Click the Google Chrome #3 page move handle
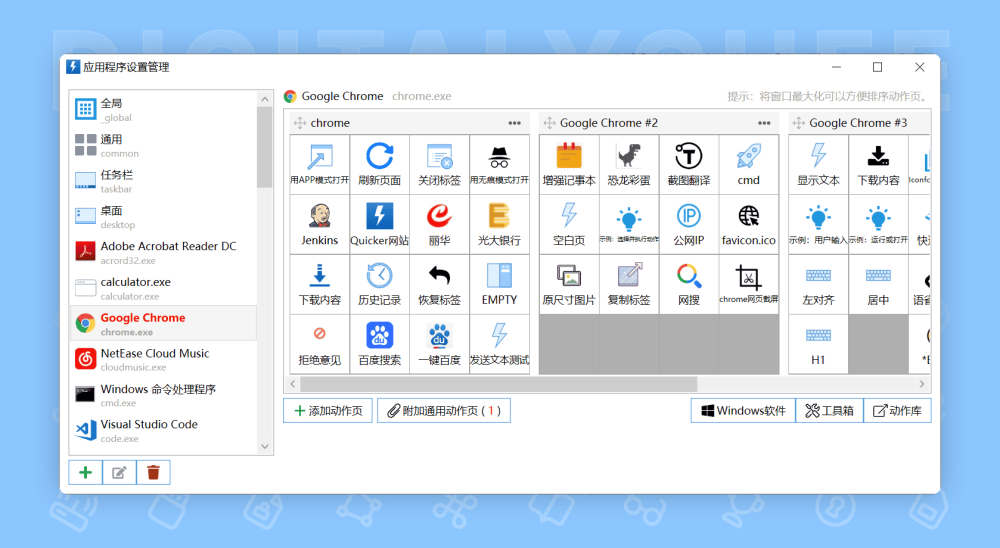This screenshot has width=1000, height=548. point(798,123)
